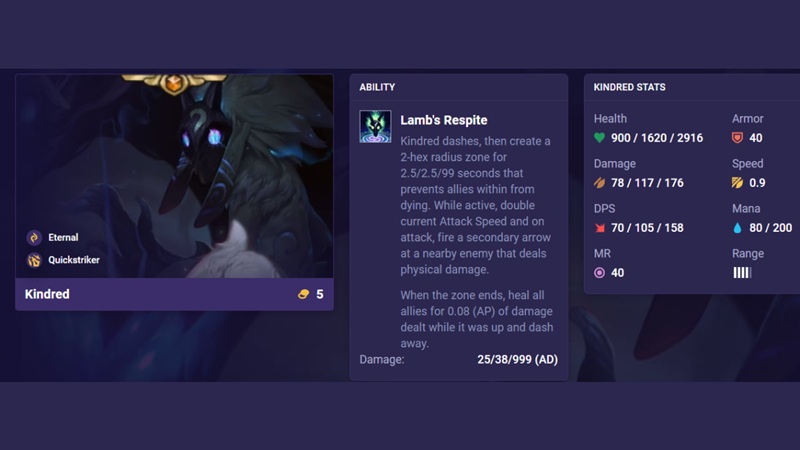The height and width of the screenshot is (450, 800).
Task: Click the Range bars indicator
Action: [742, 273]
